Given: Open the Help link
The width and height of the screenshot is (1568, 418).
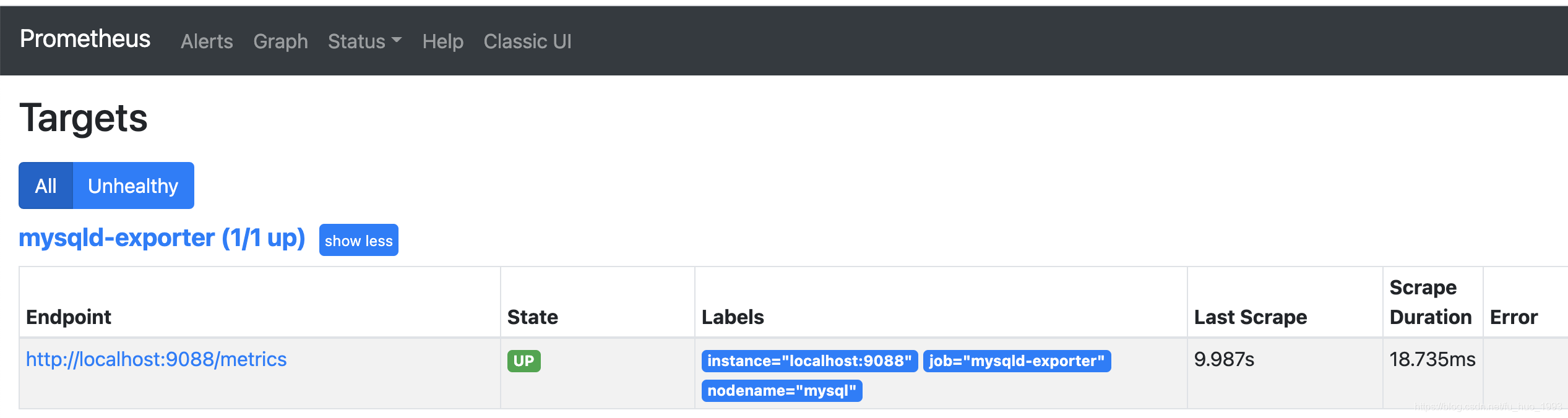Looking at the screenshot, I should [x=442, y=41].
